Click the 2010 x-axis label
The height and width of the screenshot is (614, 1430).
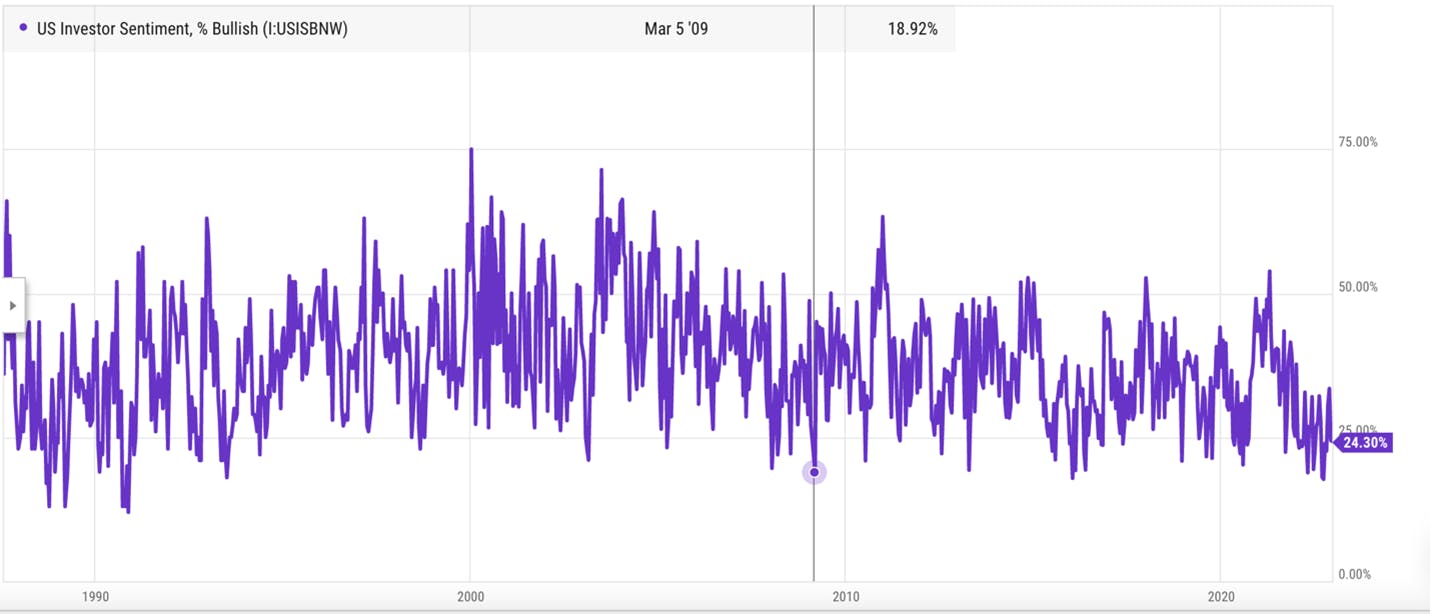(845, 597)
